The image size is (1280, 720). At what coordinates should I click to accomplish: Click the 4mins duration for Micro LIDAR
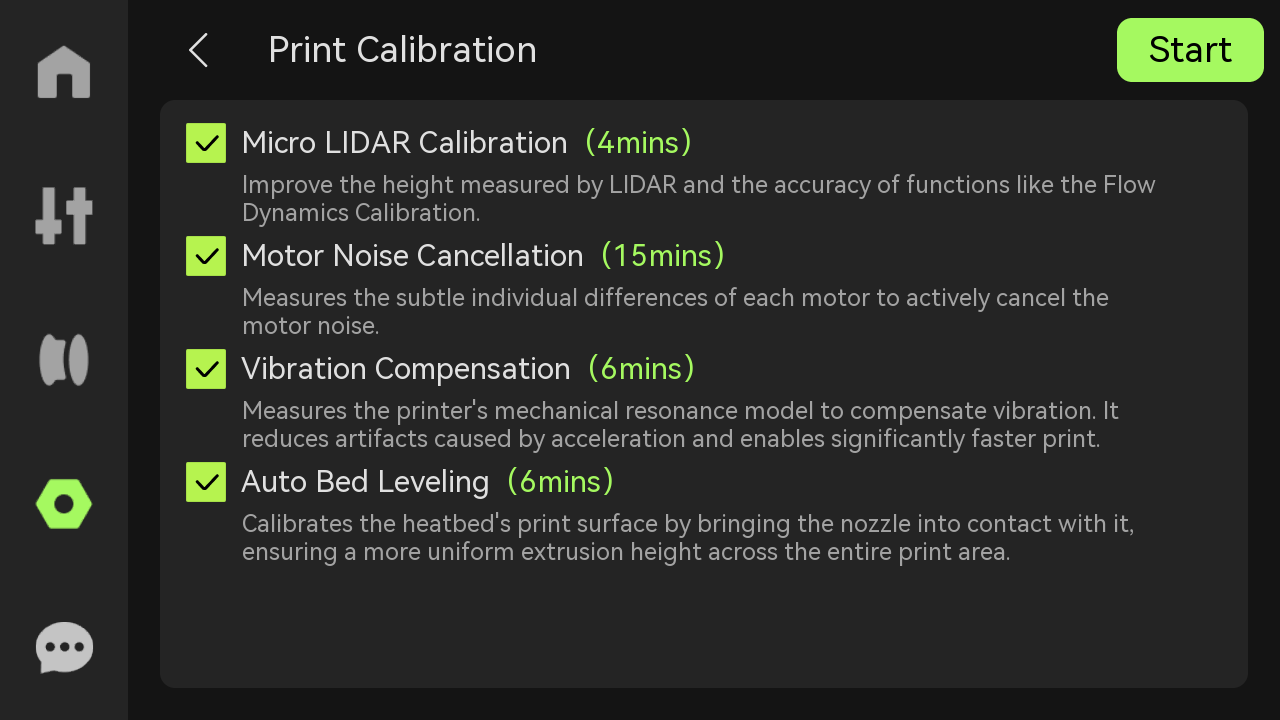(638, 143)
